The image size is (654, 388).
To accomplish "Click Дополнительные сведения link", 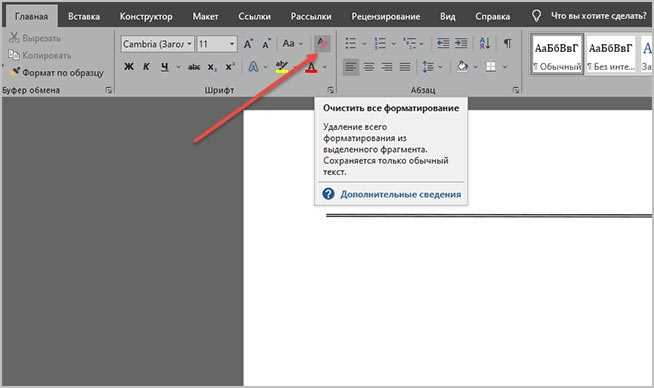I will [400, 194].
